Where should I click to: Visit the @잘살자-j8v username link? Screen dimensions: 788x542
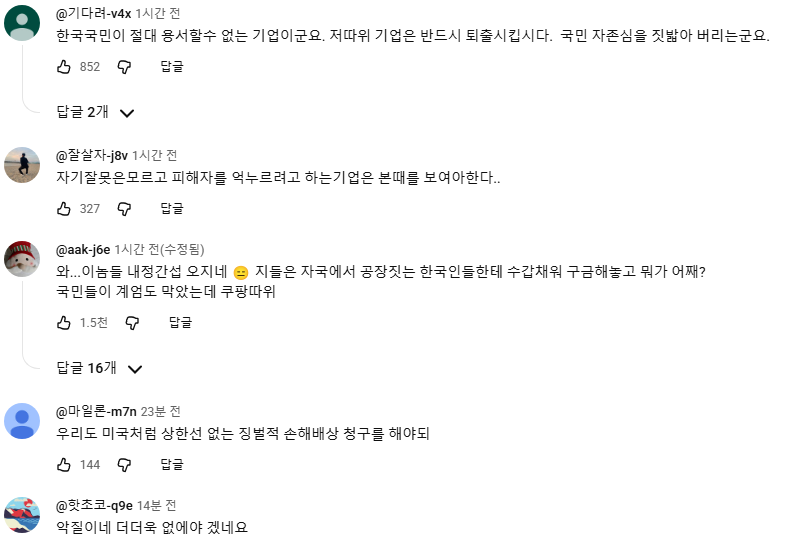[92, 156]
